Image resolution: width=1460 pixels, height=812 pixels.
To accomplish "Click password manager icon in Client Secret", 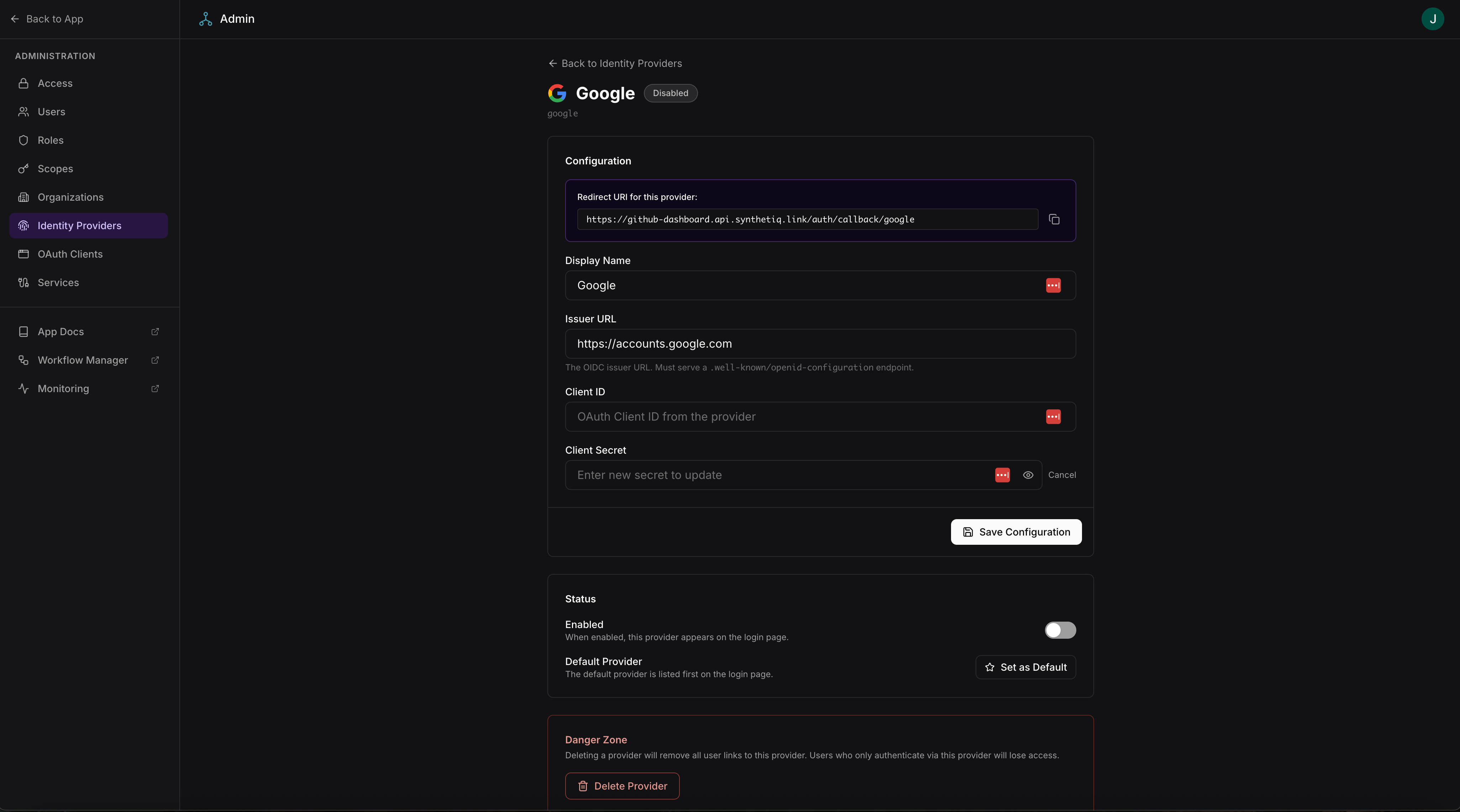I will (x=1002, y=475).
